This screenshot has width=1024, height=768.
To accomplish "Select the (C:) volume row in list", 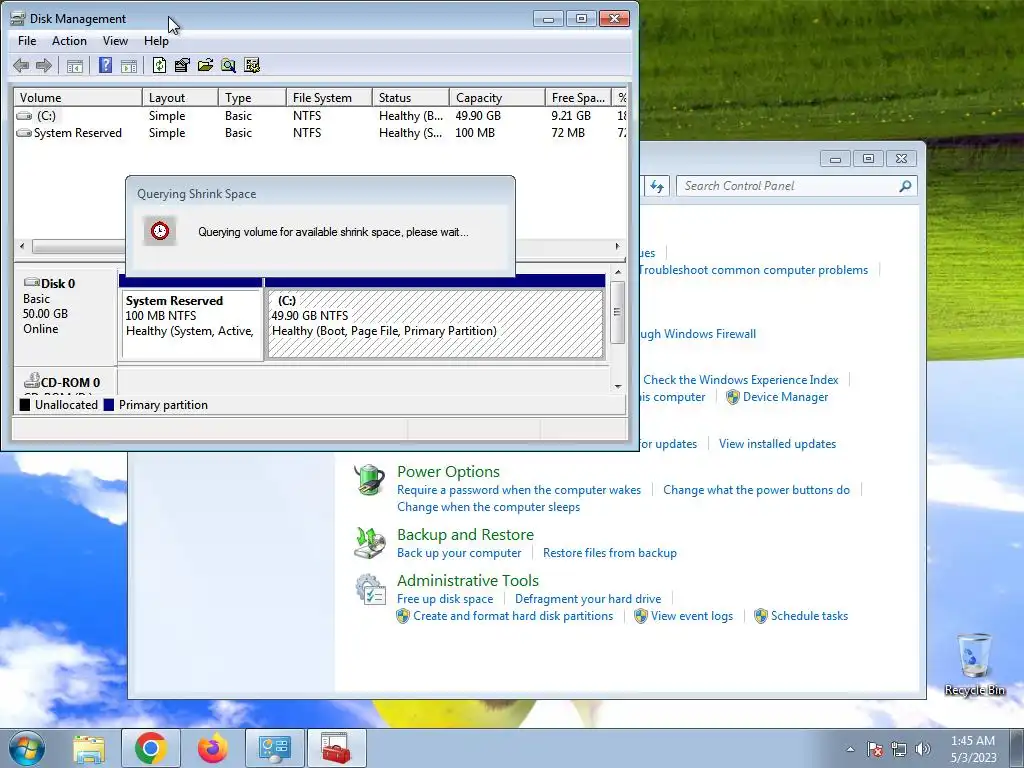I will [x=320, y=116].
